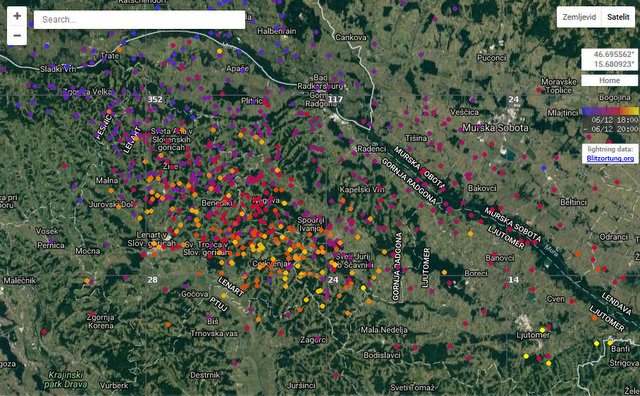Viewport: 640px width, 396px height.
Task: Click the Murska Sobota city label
Action: click(495, 128)
